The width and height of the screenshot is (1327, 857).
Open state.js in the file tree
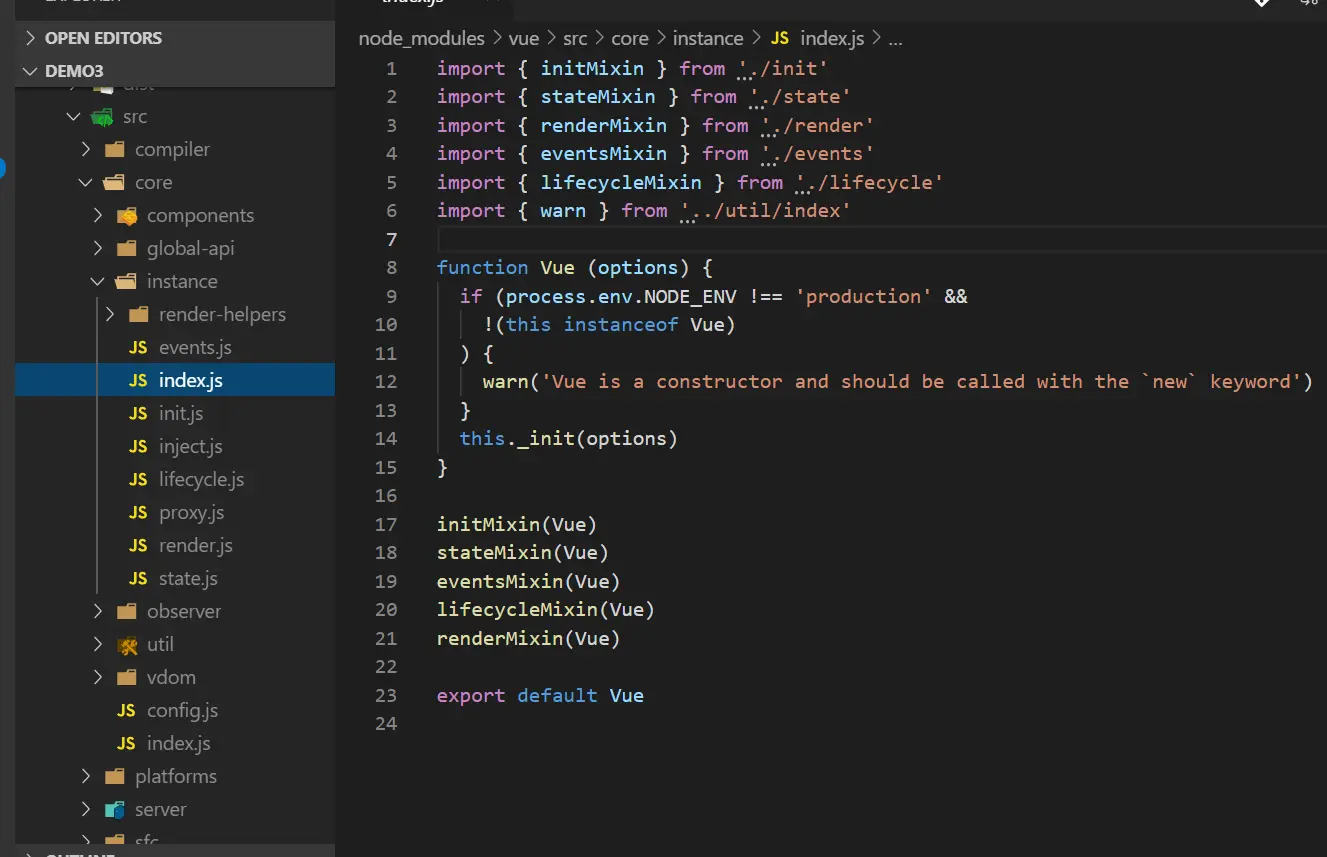point(188,579)
